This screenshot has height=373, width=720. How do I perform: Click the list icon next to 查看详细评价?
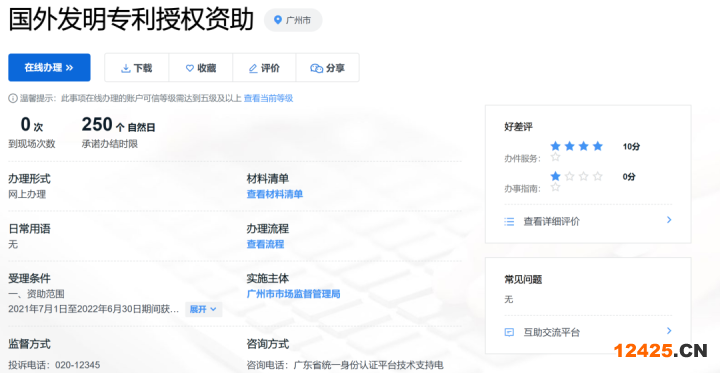click(x=509, y=222)
